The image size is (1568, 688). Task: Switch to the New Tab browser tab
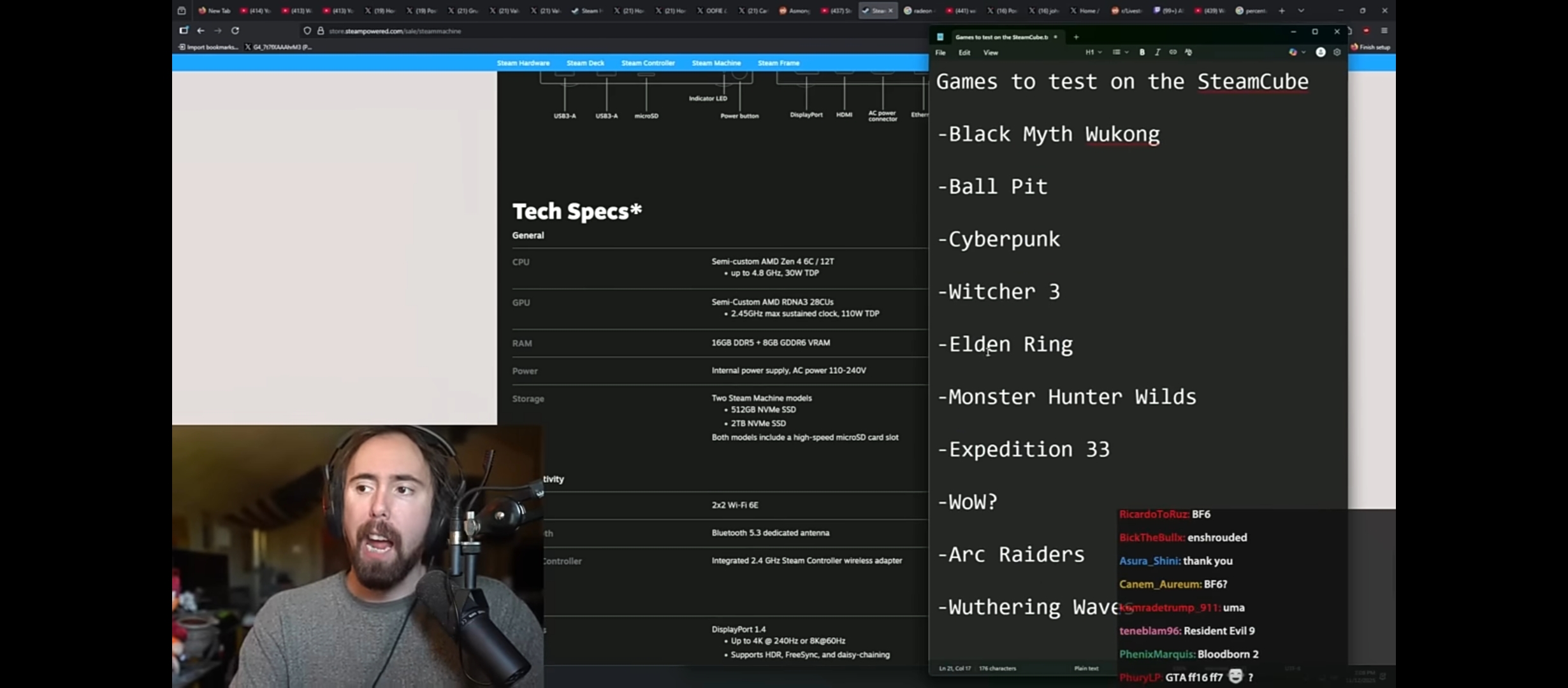215,11
